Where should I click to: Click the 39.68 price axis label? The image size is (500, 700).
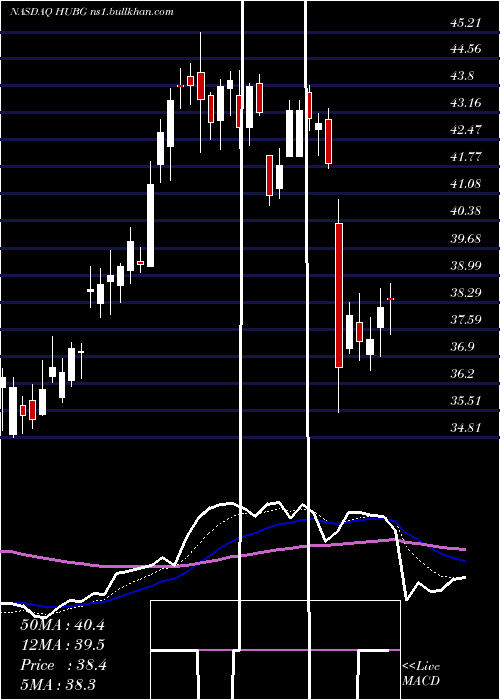(x=466, y=238)
